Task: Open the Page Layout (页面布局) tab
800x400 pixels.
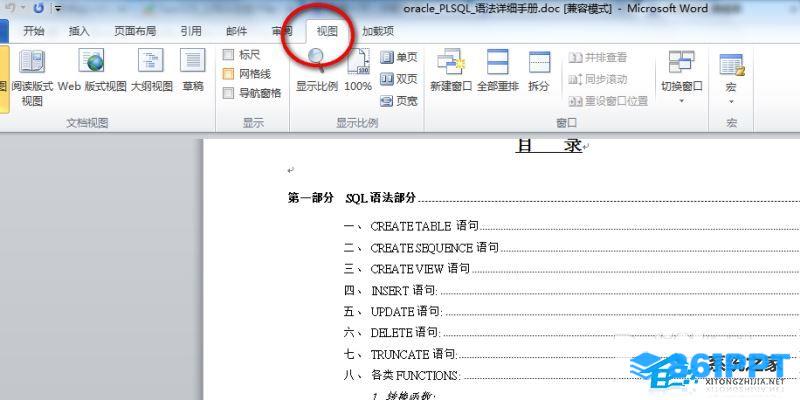Action: click(135, 31)
